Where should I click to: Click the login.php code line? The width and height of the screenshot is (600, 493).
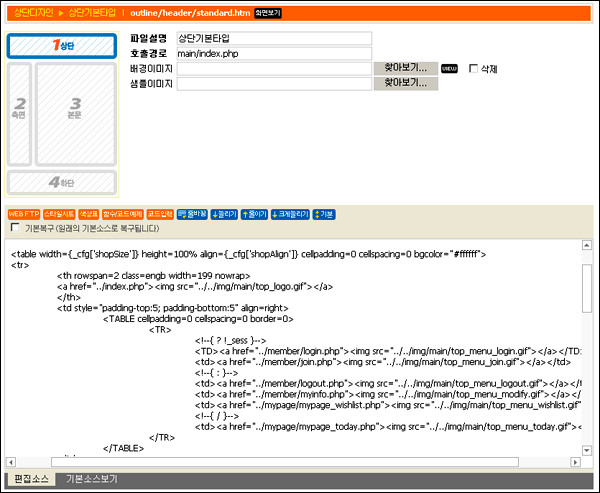click(388, 351)
